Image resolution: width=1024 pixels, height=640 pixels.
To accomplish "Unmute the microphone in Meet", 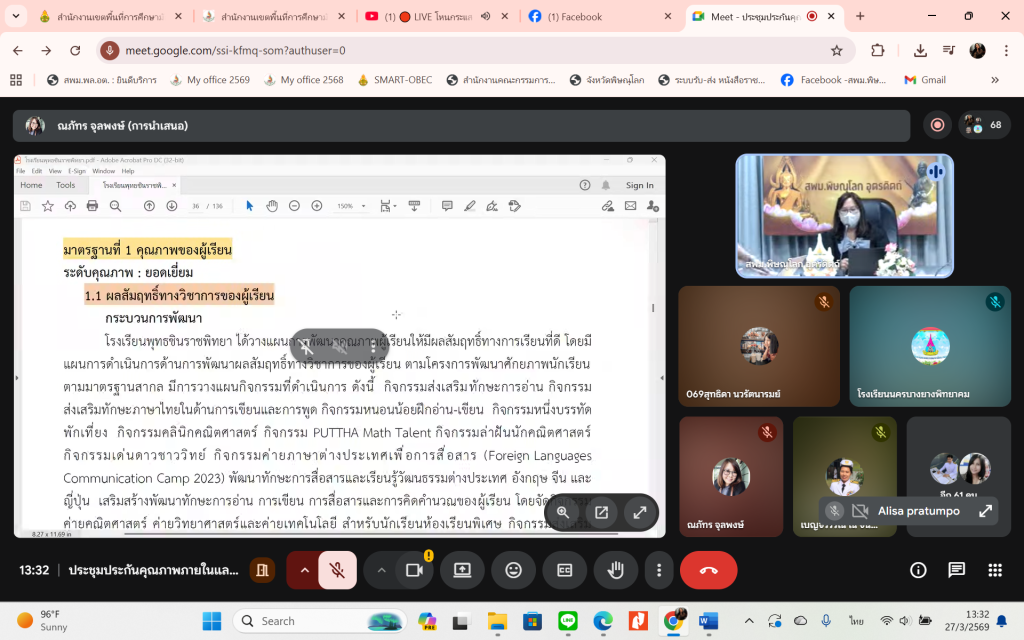I will (337, 570).
